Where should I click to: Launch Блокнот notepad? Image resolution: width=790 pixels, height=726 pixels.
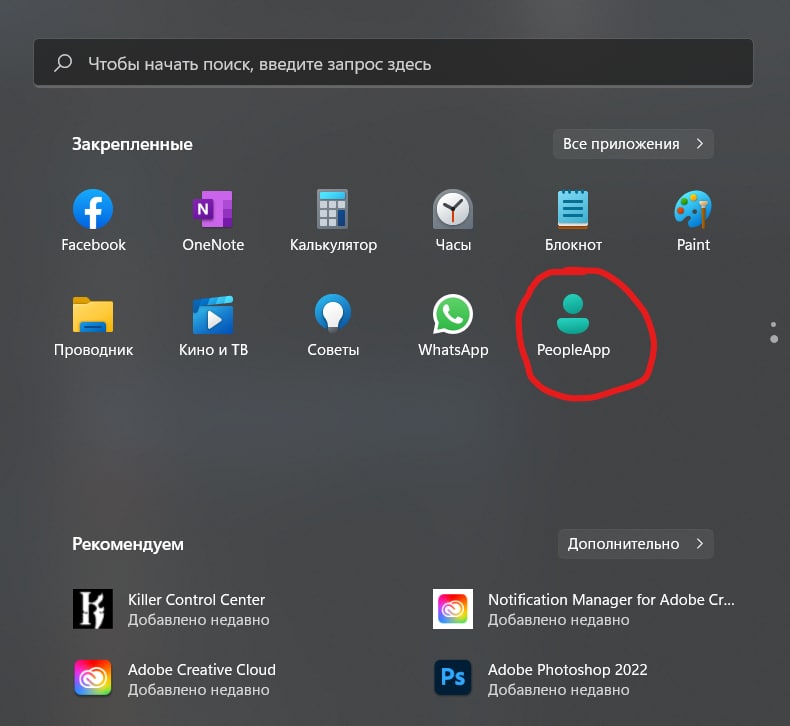[x=573, y=210]
